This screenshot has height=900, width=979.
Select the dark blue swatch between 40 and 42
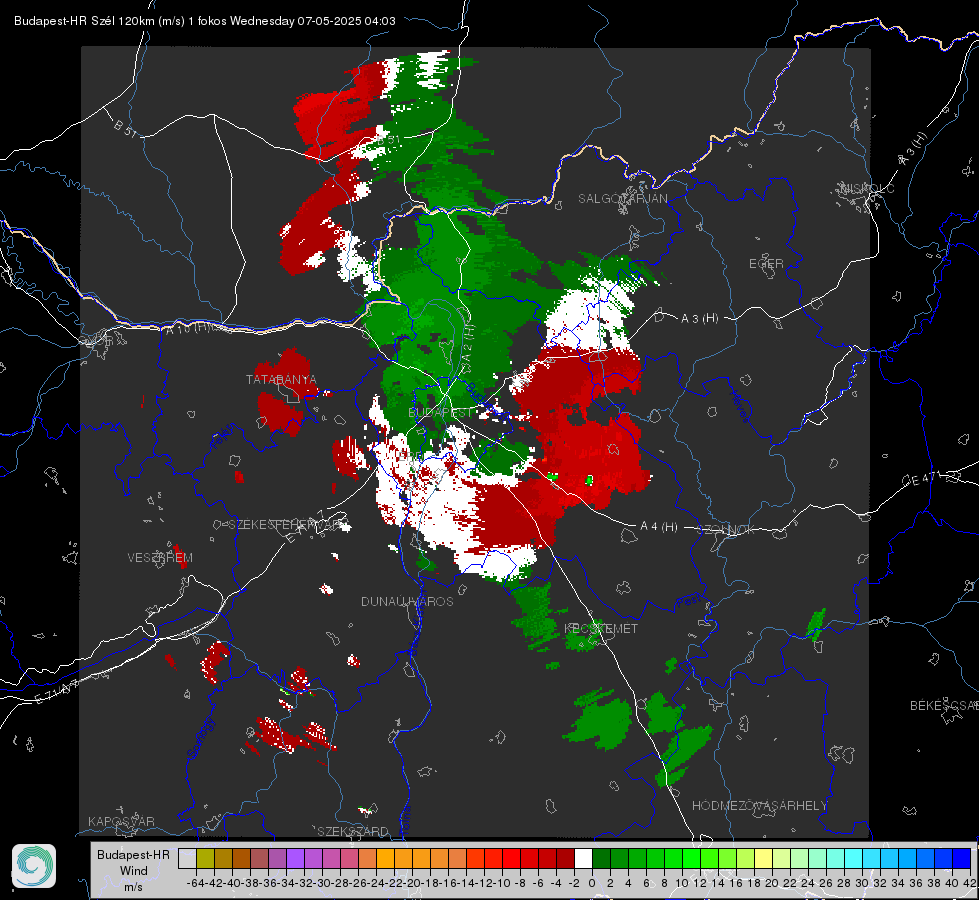[x=962, y=858]
